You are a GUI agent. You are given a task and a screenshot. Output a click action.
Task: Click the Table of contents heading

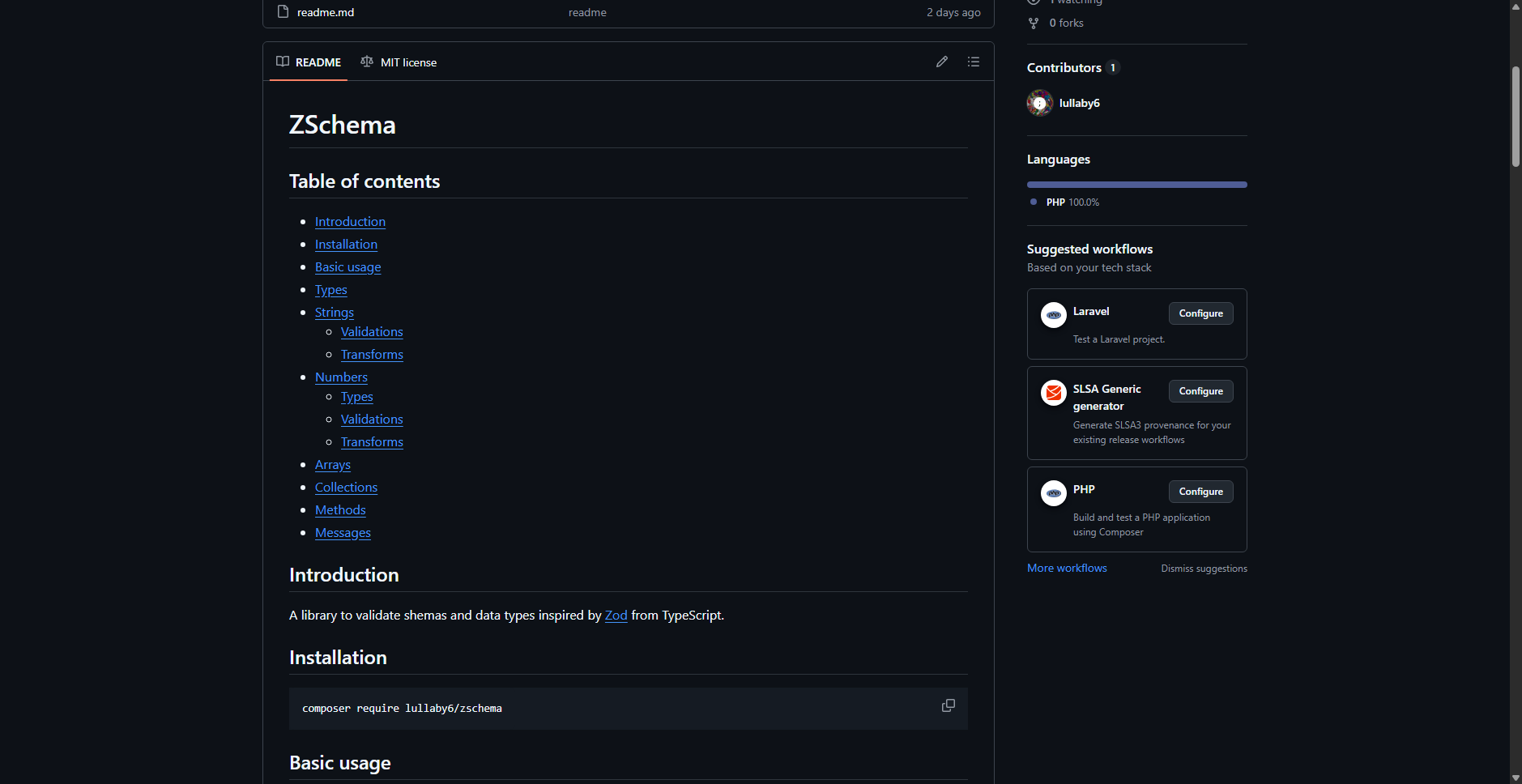pyautogui.click(x=365, y=181)
